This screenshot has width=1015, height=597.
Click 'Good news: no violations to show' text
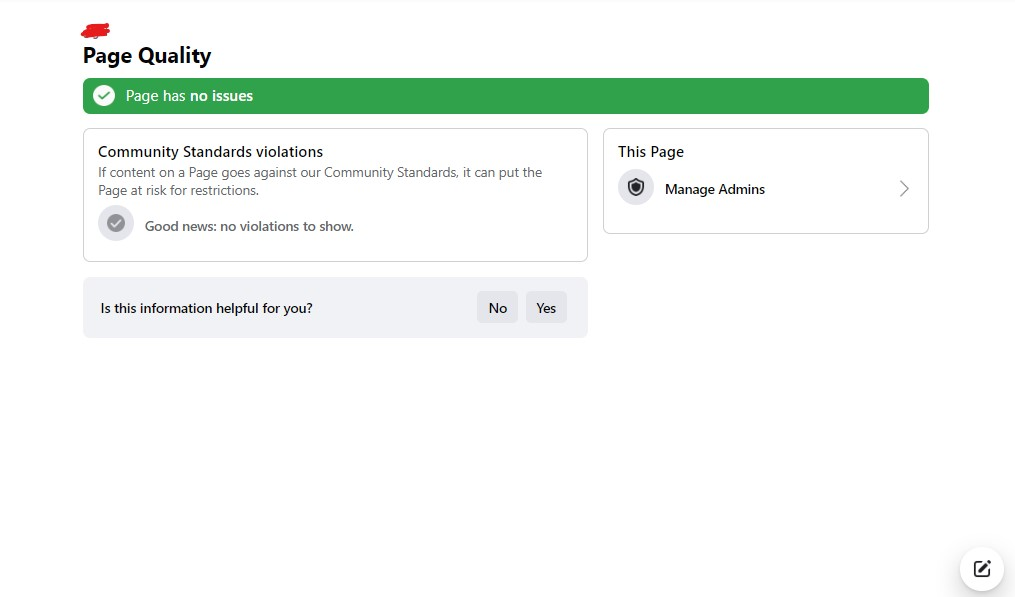tap(249, 226)
